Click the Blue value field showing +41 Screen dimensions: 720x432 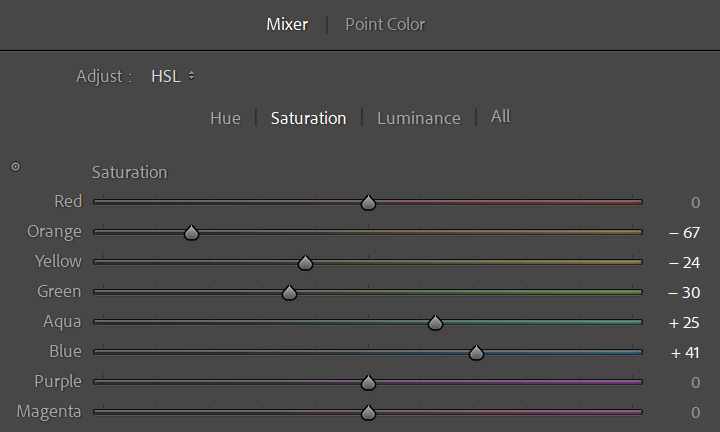point(685,353)
